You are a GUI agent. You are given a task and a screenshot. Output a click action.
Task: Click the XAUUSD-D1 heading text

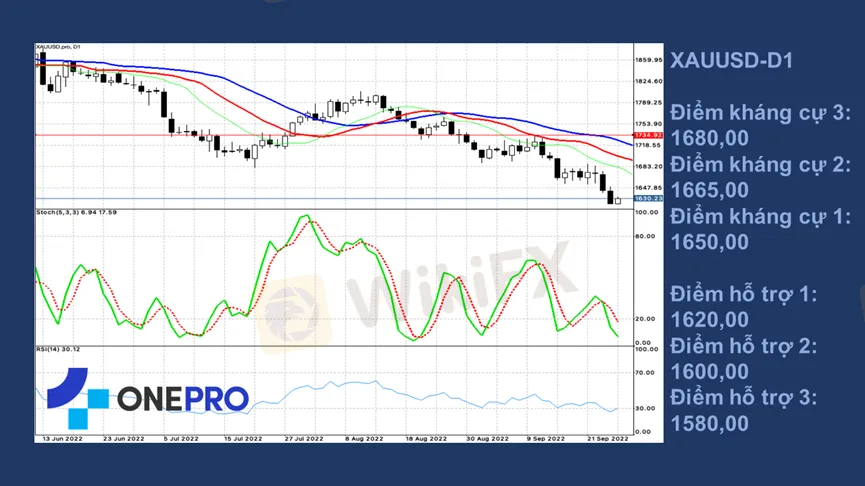[731, 61]
